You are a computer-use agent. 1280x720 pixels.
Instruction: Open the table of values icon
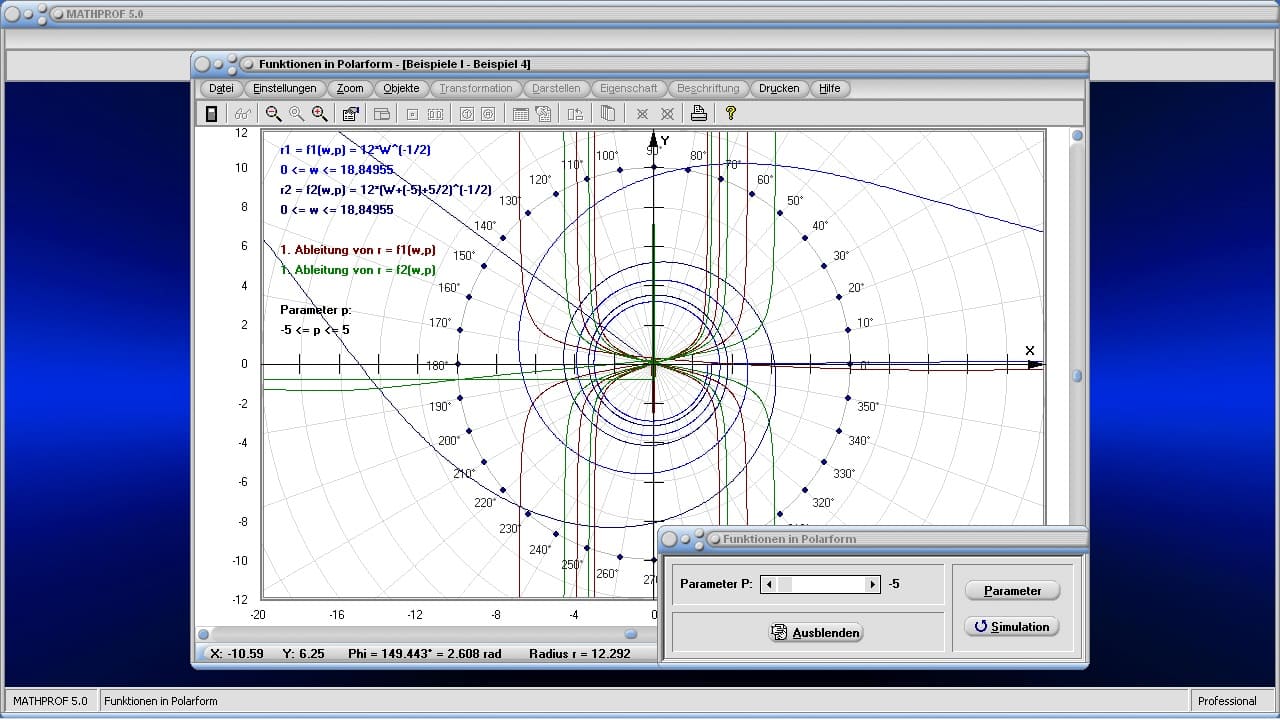pyautogui.click(x=520, y=114)
